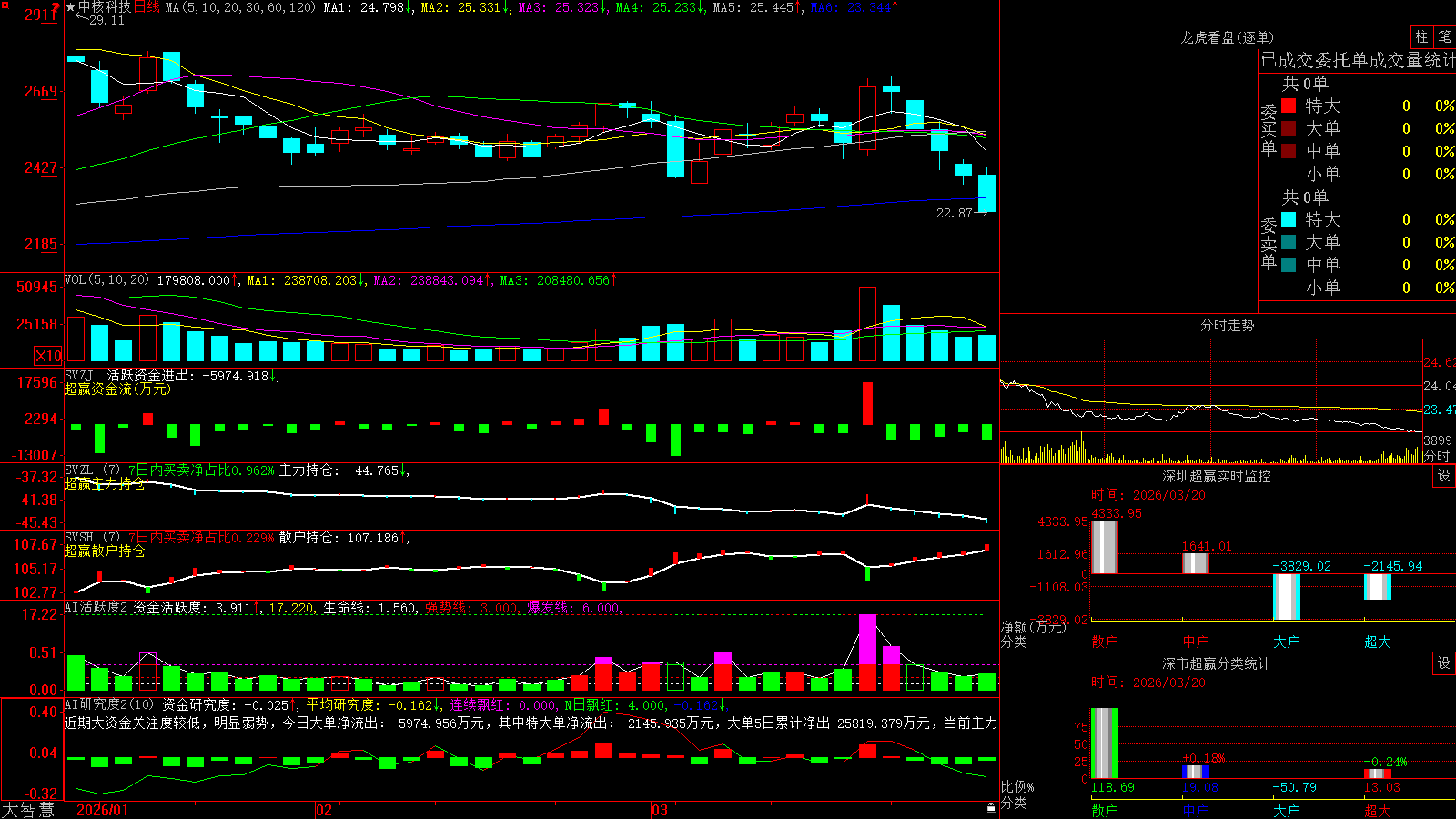Click the AI活跃度2 indicator label
Image resolution: width=1456 pixels, height=819 pixels.
pyautogui.click(x=96, y=607)
